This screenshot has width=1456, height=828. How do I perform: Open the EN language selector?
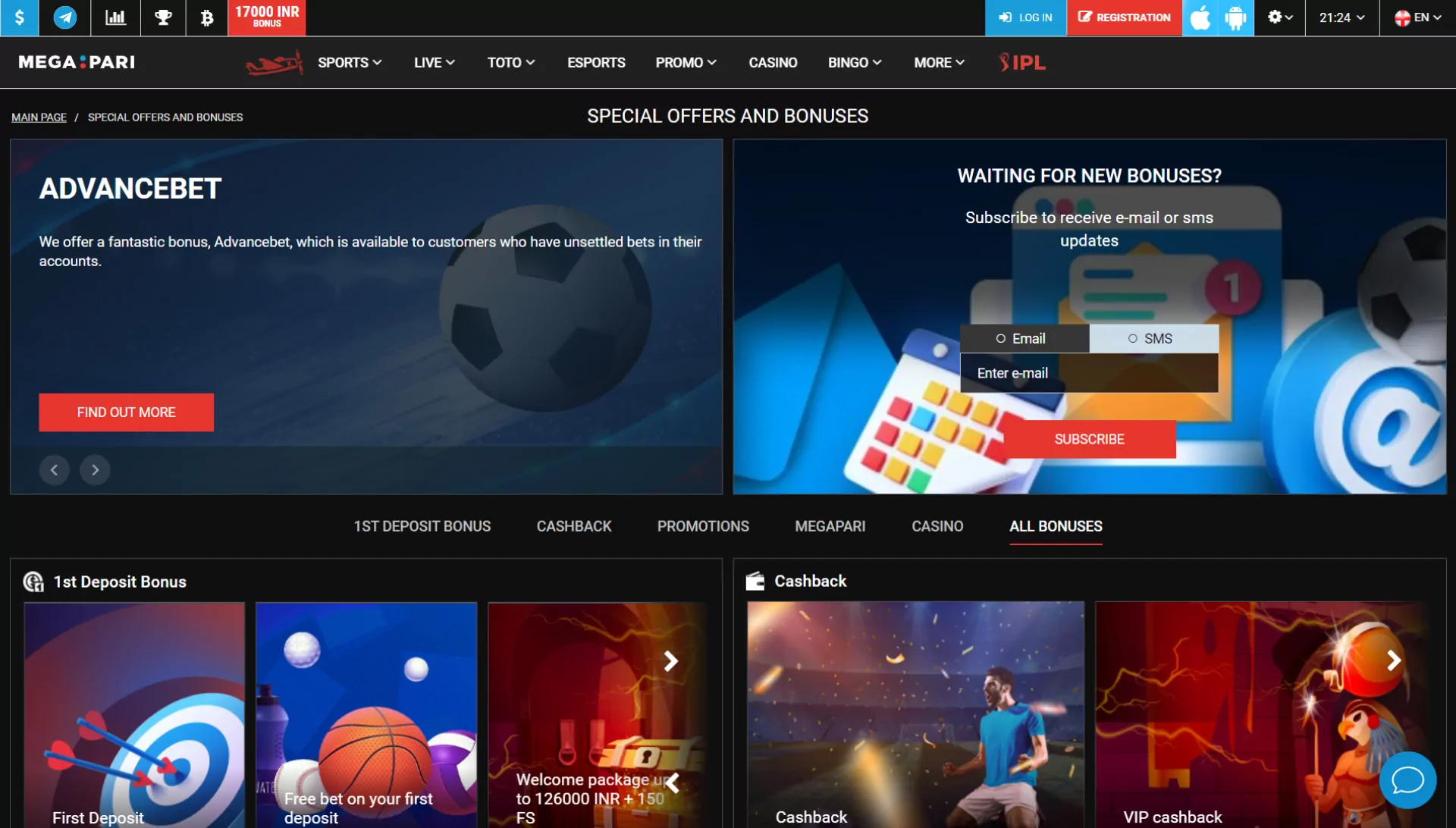click(1417, 17)
